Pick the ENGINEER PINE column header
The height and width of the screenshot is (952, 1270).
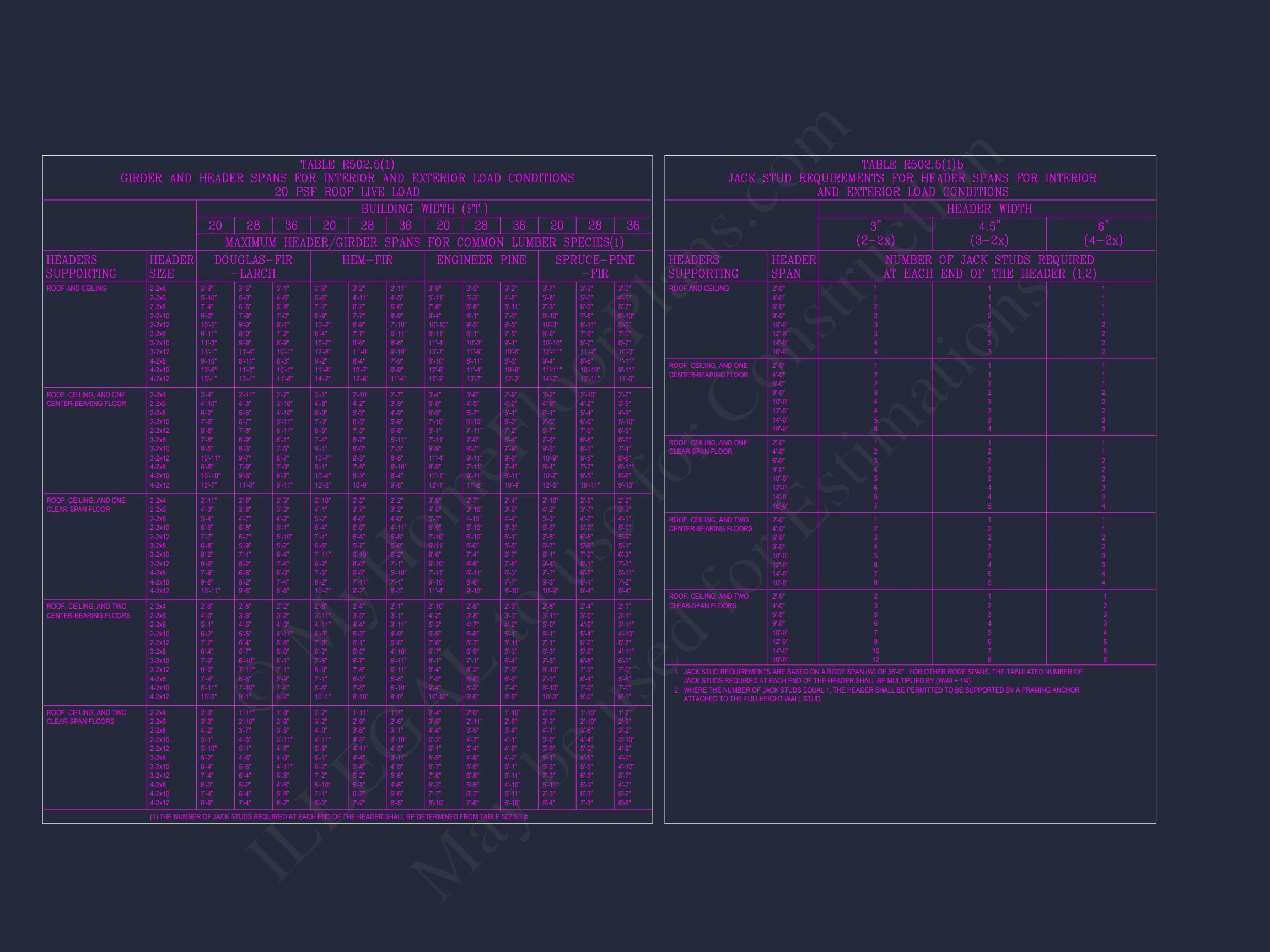click(481, 260)
